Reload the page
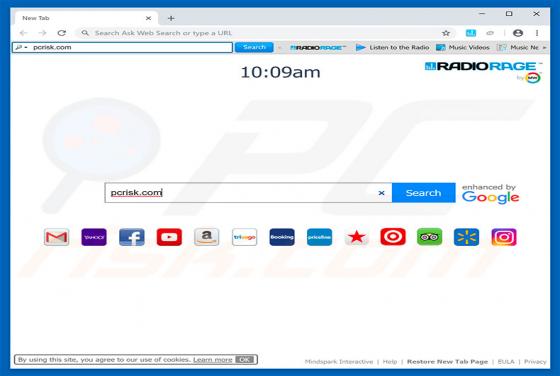 62,33
